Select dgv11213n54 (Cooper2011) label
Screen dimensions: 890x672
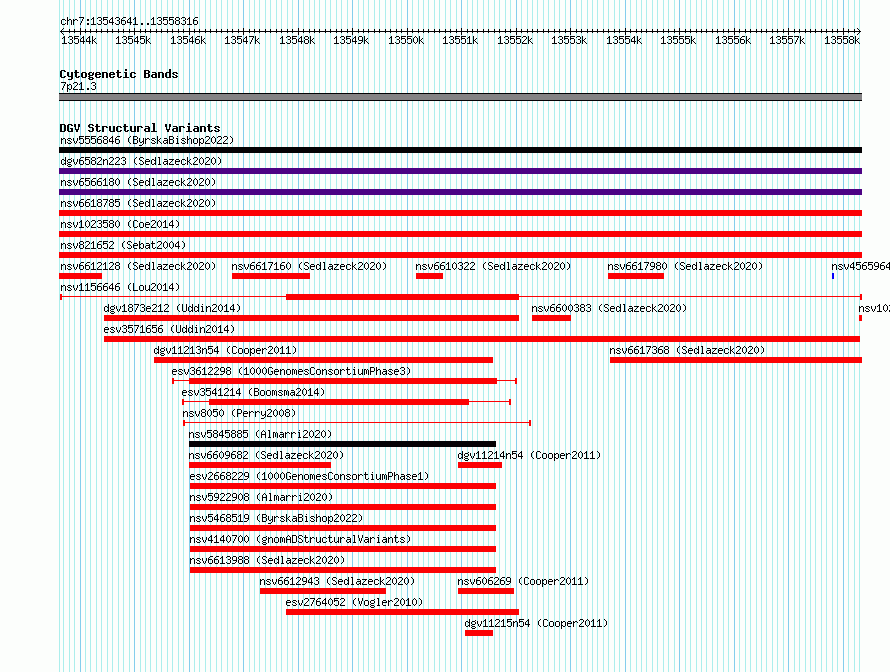pyautogui.click(x=225, y=350)
